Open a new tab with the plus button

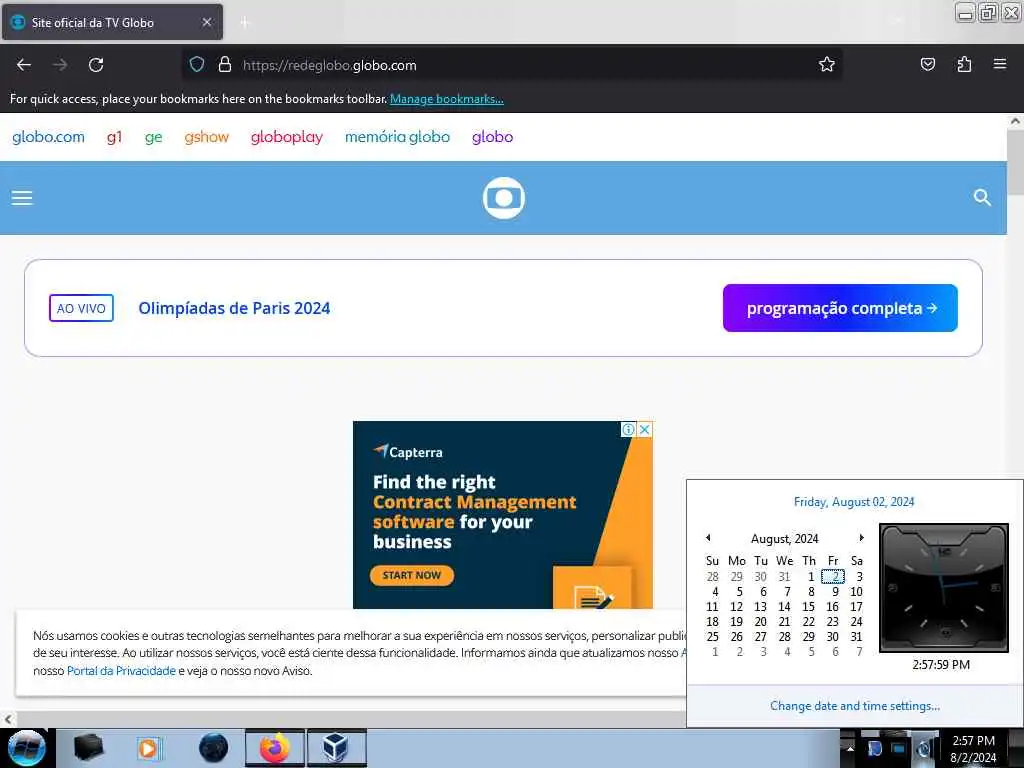point(245,23)
